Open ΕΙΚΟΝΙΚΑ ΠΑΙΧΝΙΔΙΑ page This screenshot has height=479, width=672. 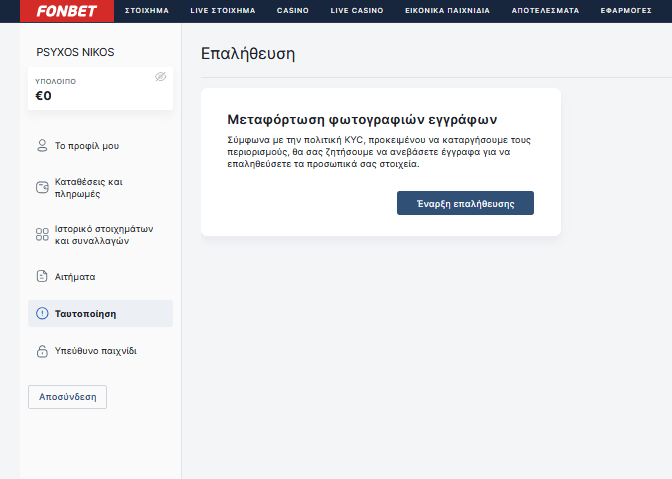click(x=447, y=11)
